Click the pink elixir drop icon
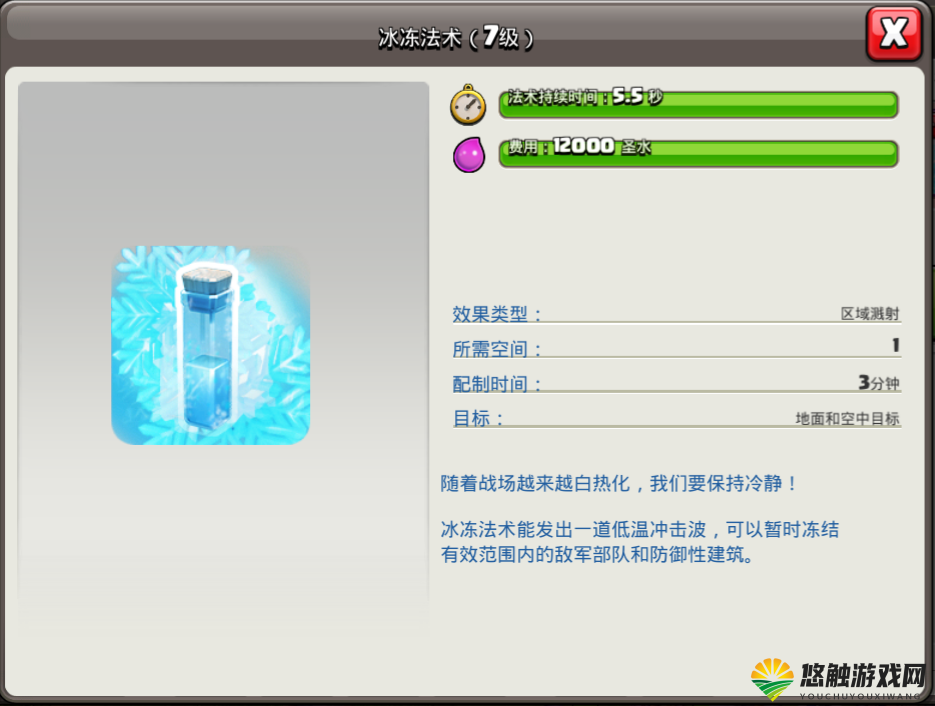Image resolution: width=935 pixels, height=706 pixels. coord(469,154)
